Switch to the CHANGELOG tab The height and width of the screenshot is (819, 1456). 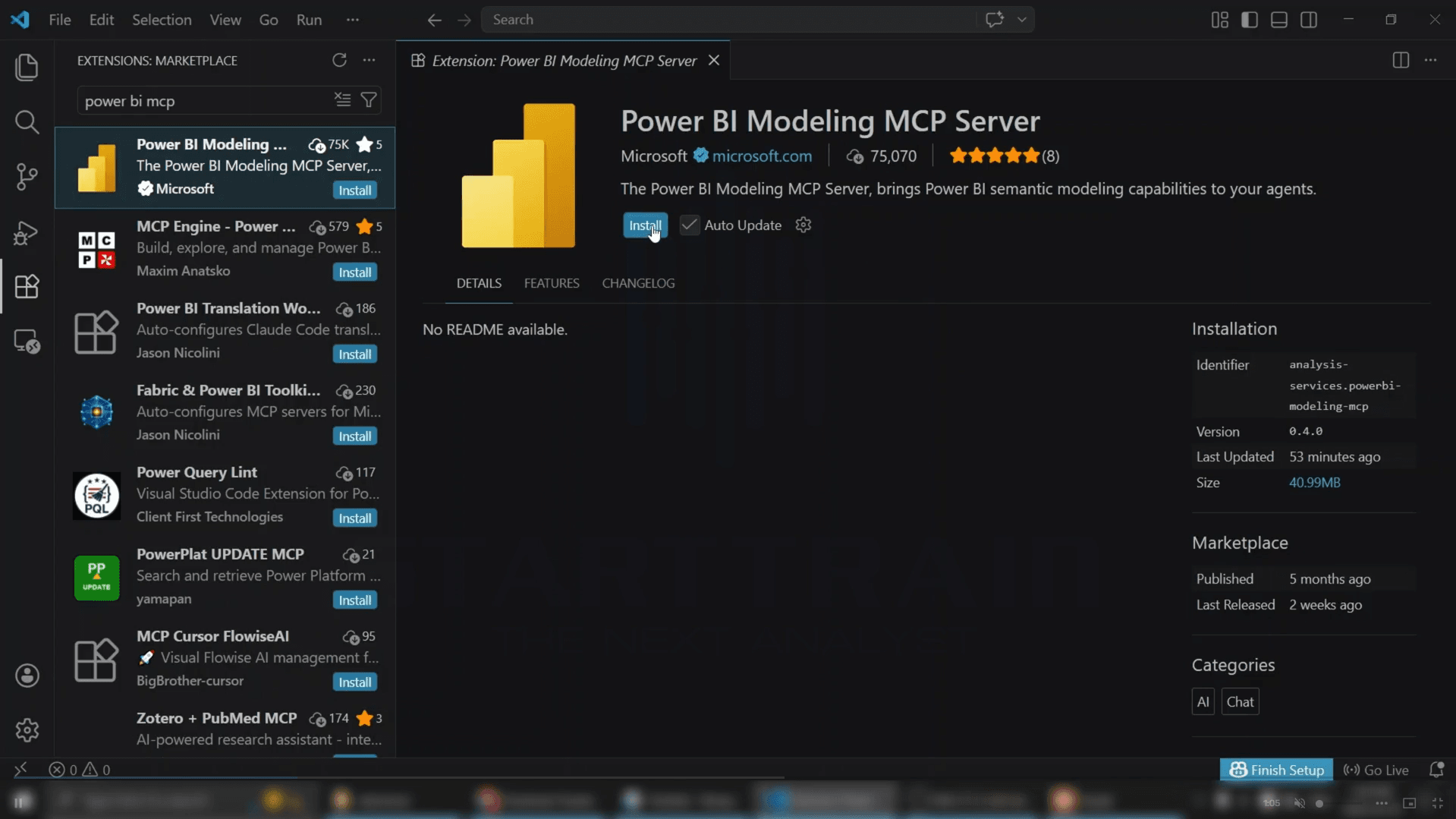click(x=638, y=283)
